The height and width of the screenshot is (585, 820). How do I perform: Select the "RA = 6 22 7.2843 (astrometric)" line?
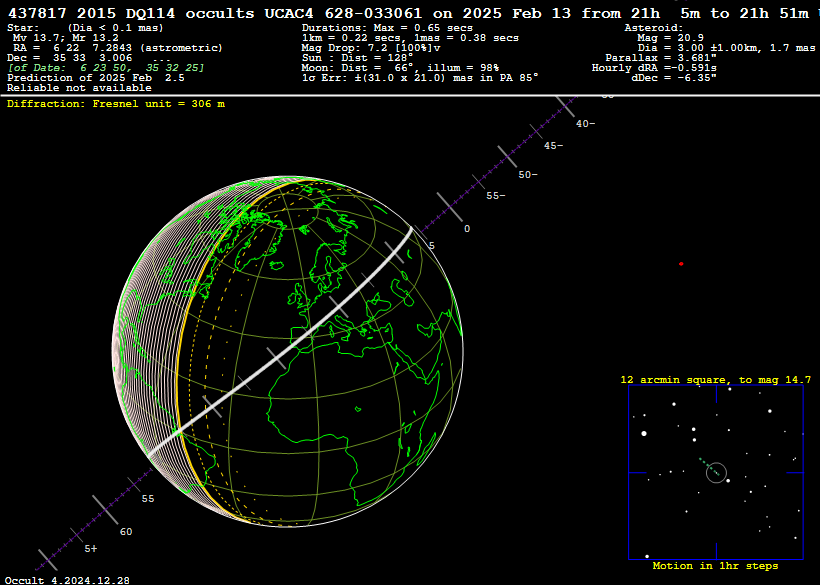[118, 48]
